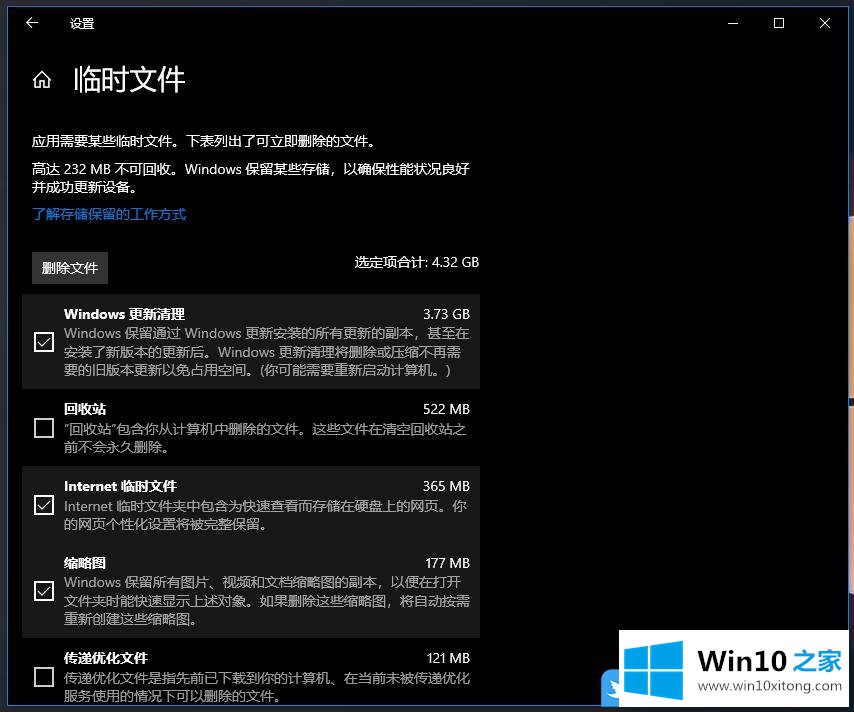Select the Windows 更新清理 title text
Image resolution: width=854 pixels, height=712 pixels.
click(x=124, y=314)
